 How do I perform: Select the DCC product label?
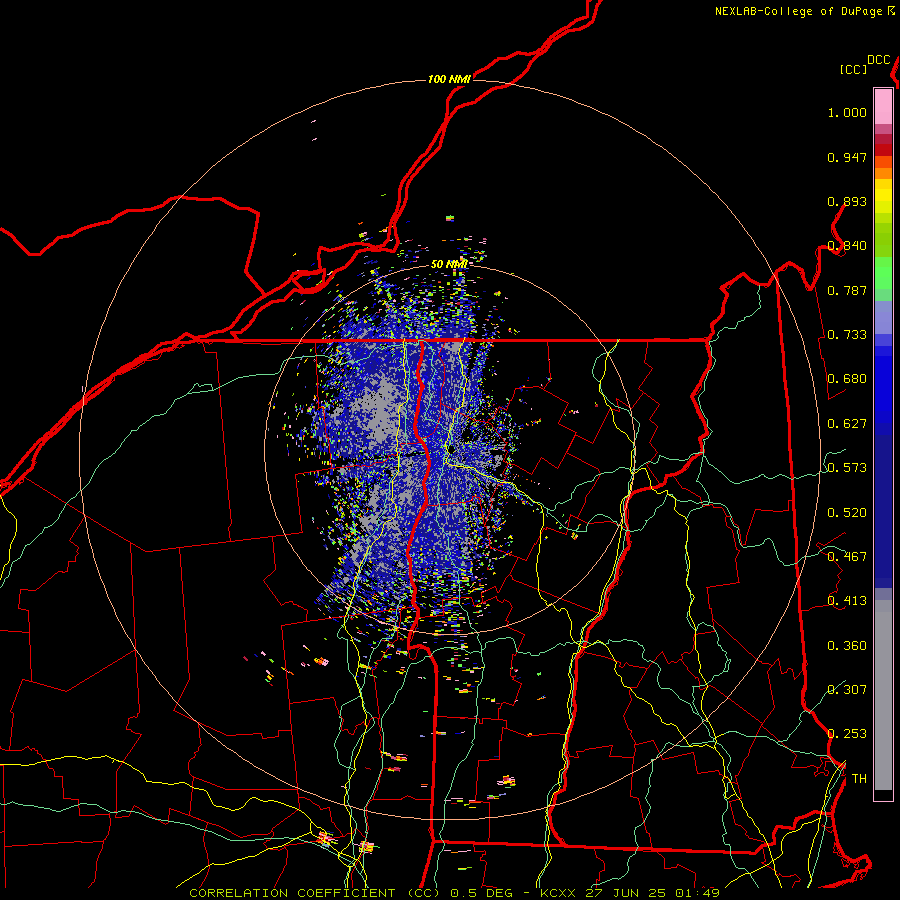(x=879, y=60)
